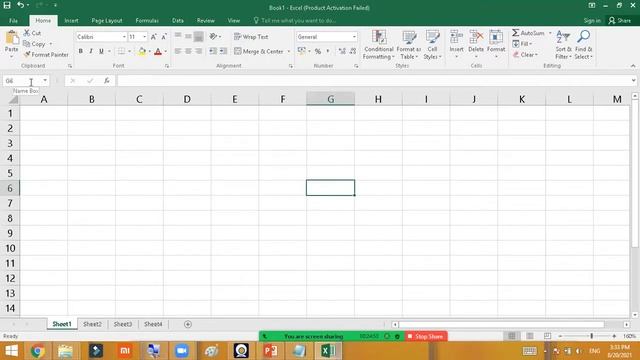Enable Center horizontal alignment
The image size is (640, 360).
coord(188,51)
